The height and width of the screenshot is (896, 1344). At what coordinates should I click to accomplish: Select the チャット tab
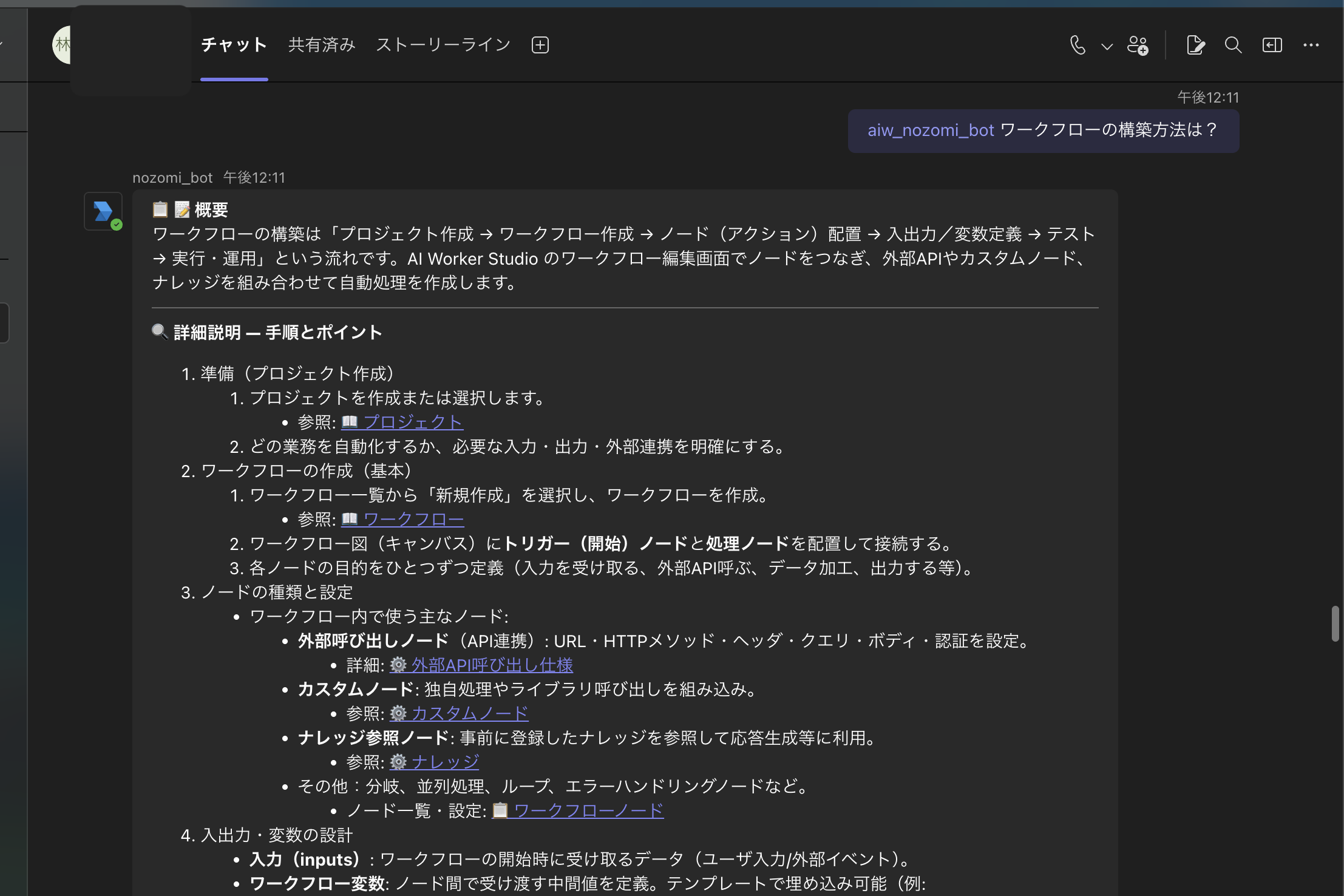click(234, 45)
